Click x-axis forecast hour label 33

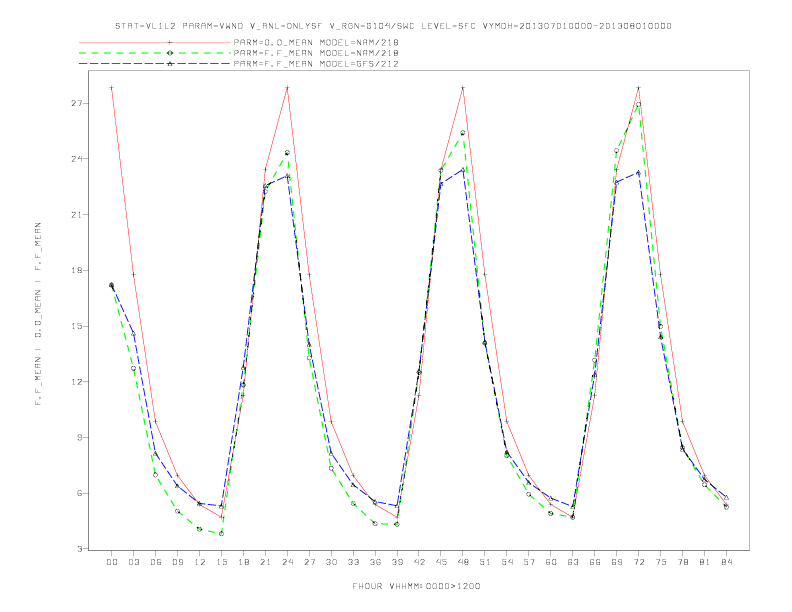pyautogui.click(x=353, y=562)
